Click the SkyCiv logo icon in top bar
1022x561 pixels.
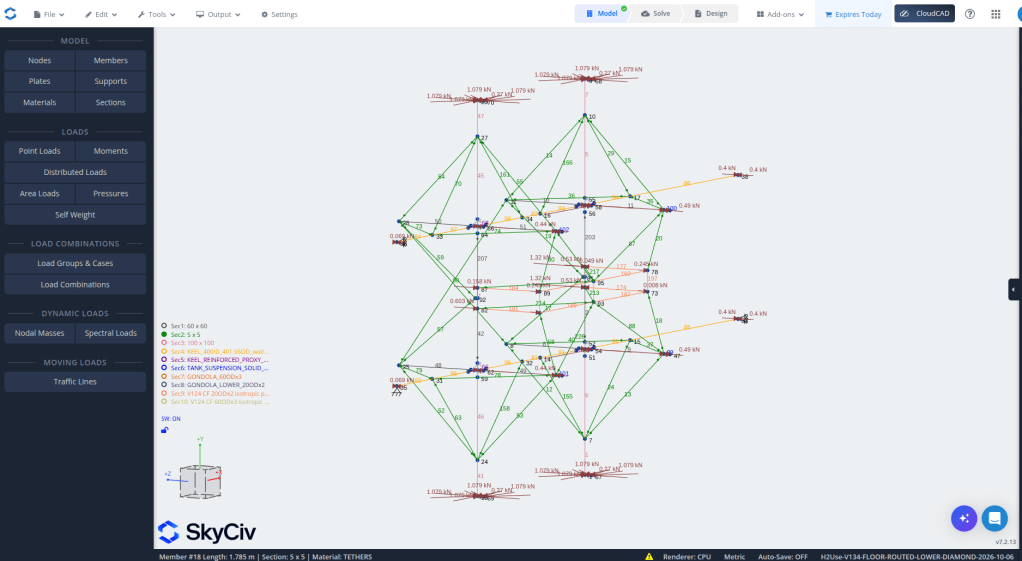coord(10,14)
